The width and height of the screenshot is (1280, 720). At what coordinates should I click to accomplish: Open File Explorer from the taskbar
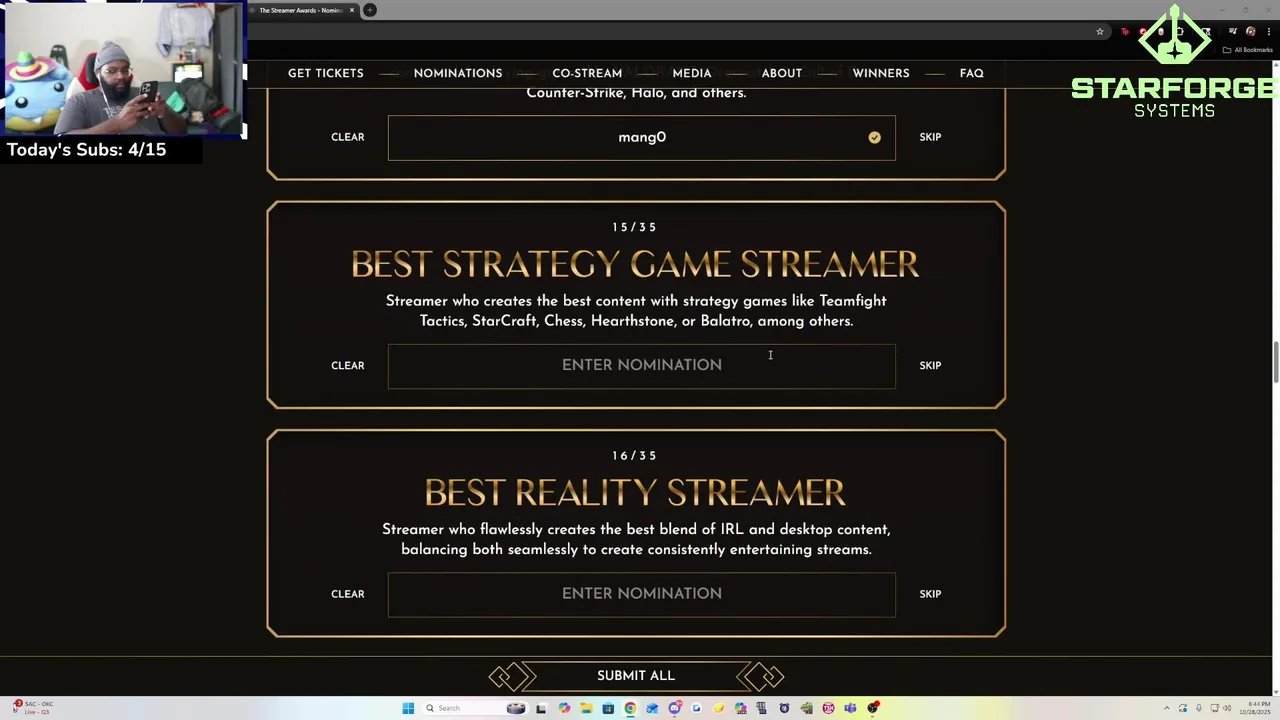pyautogui.click(x=586, y=708)
